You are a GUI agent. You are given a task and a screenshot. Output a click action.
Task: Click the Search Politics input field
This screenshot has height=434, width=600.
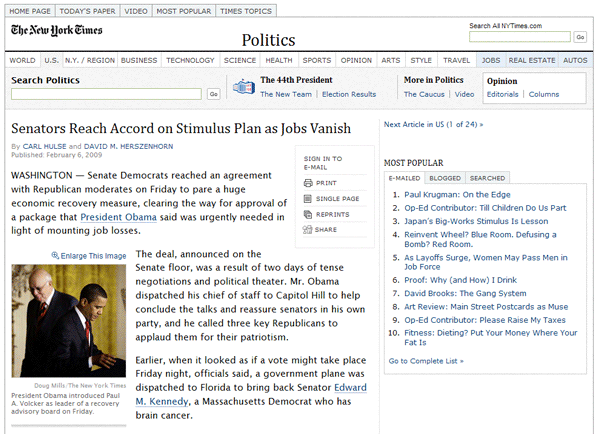pos(106,94)
